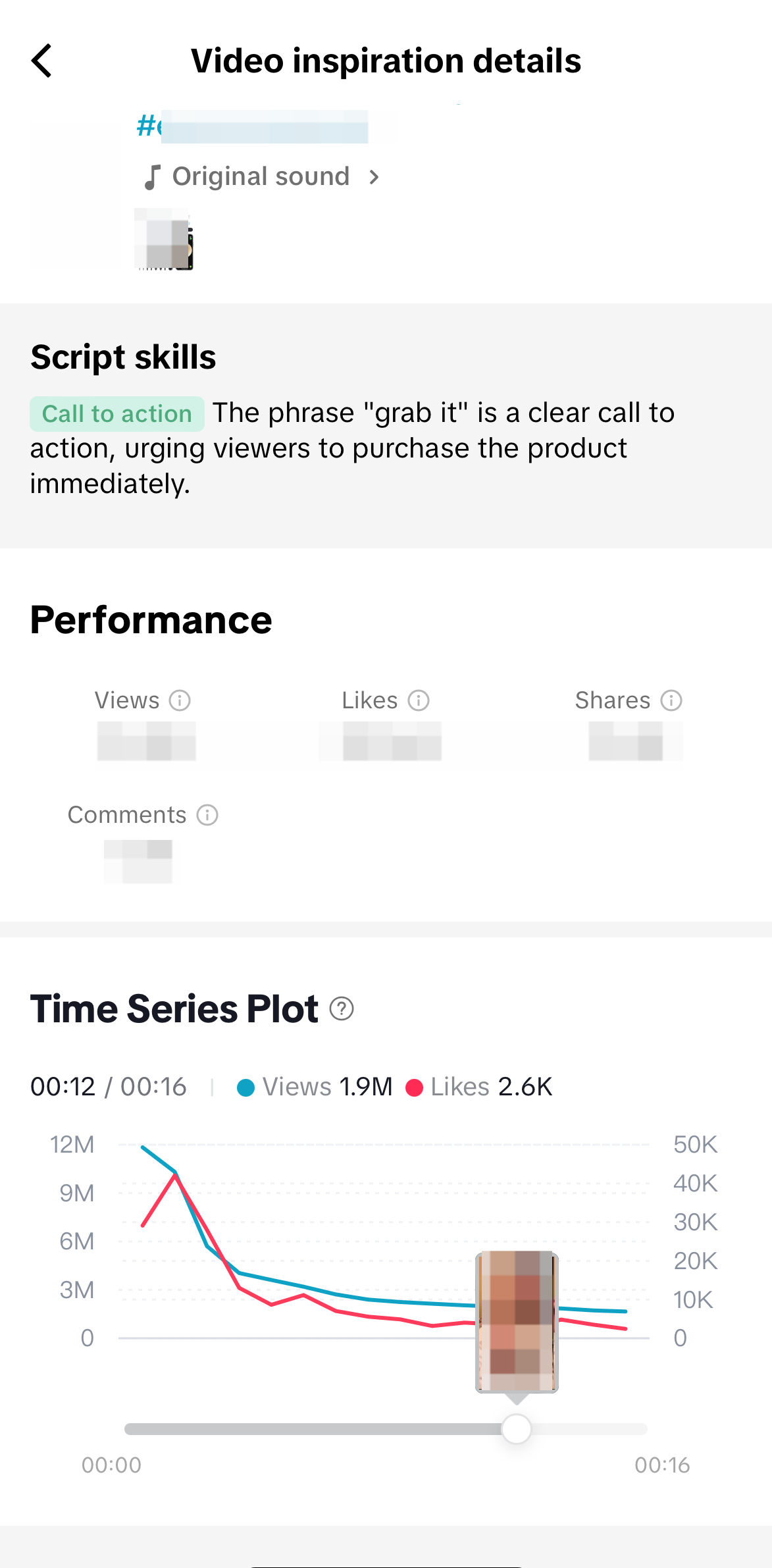Tap video frame preview thumbnail on chart
Image resolution: width=772 pixels, height=1568 pixels.
tap(517, 1322)
